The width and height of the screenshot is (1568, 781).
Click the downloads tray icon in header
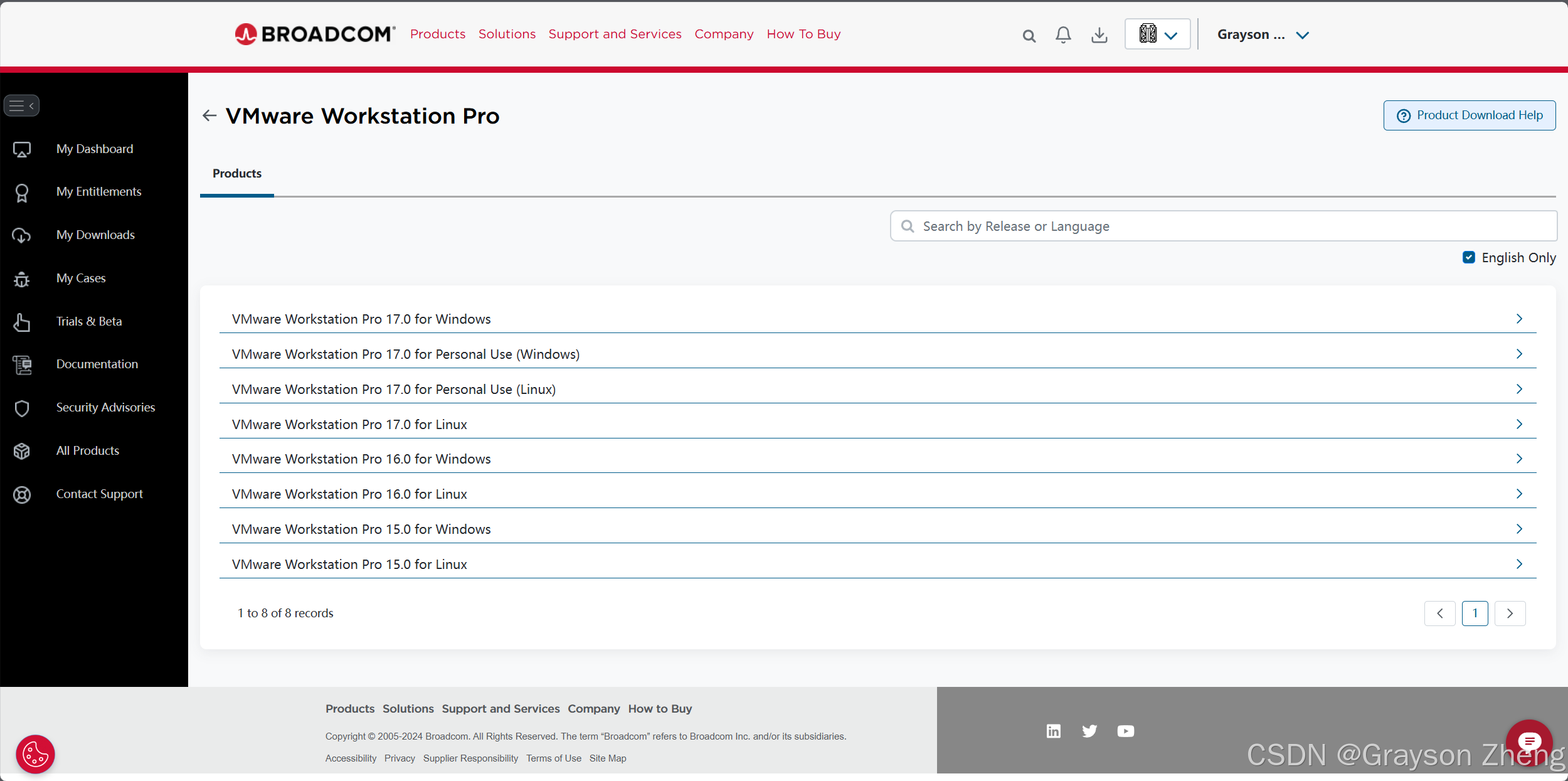tap(1099, 35)
